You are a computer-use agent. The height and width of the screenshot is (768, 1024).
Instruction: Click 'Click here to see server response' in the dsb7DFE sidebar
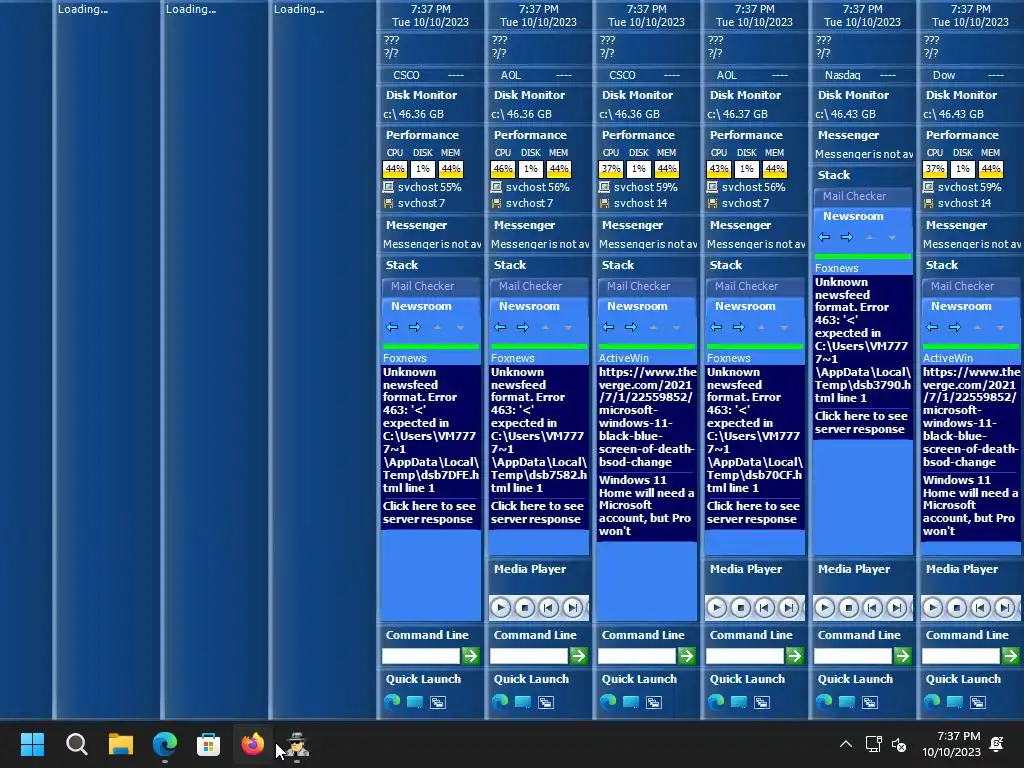[x=429, y=513]
